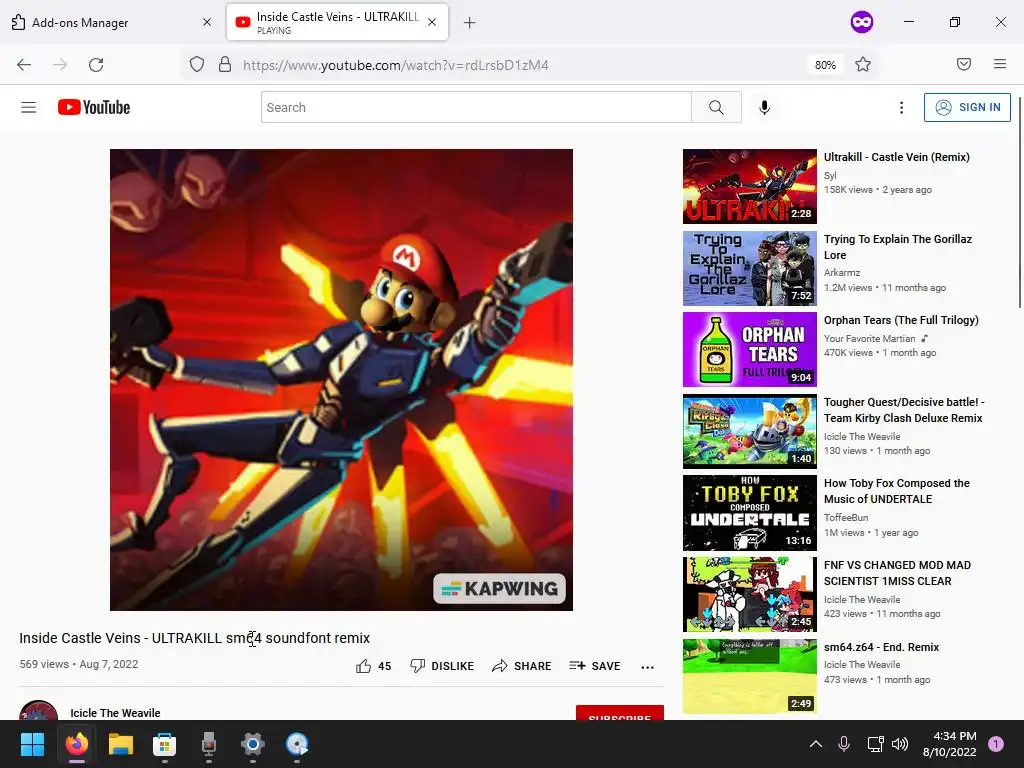This screenshot has height=768, width=1024.
Task: Go to the YouTube home logo
Action: coord(94,107)
